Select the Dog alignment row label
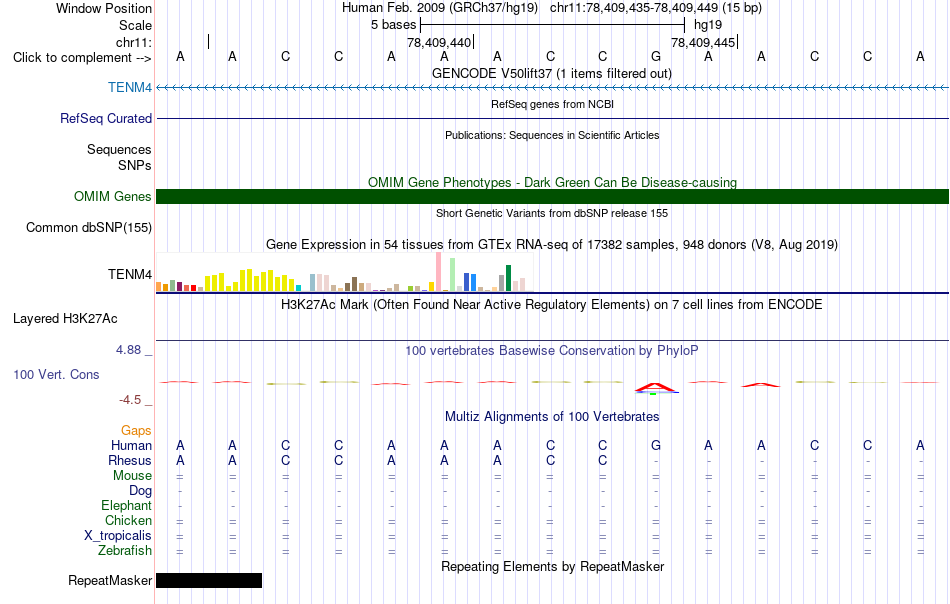The height and width of the screenshot is (604, 950). tap(140, 491)
